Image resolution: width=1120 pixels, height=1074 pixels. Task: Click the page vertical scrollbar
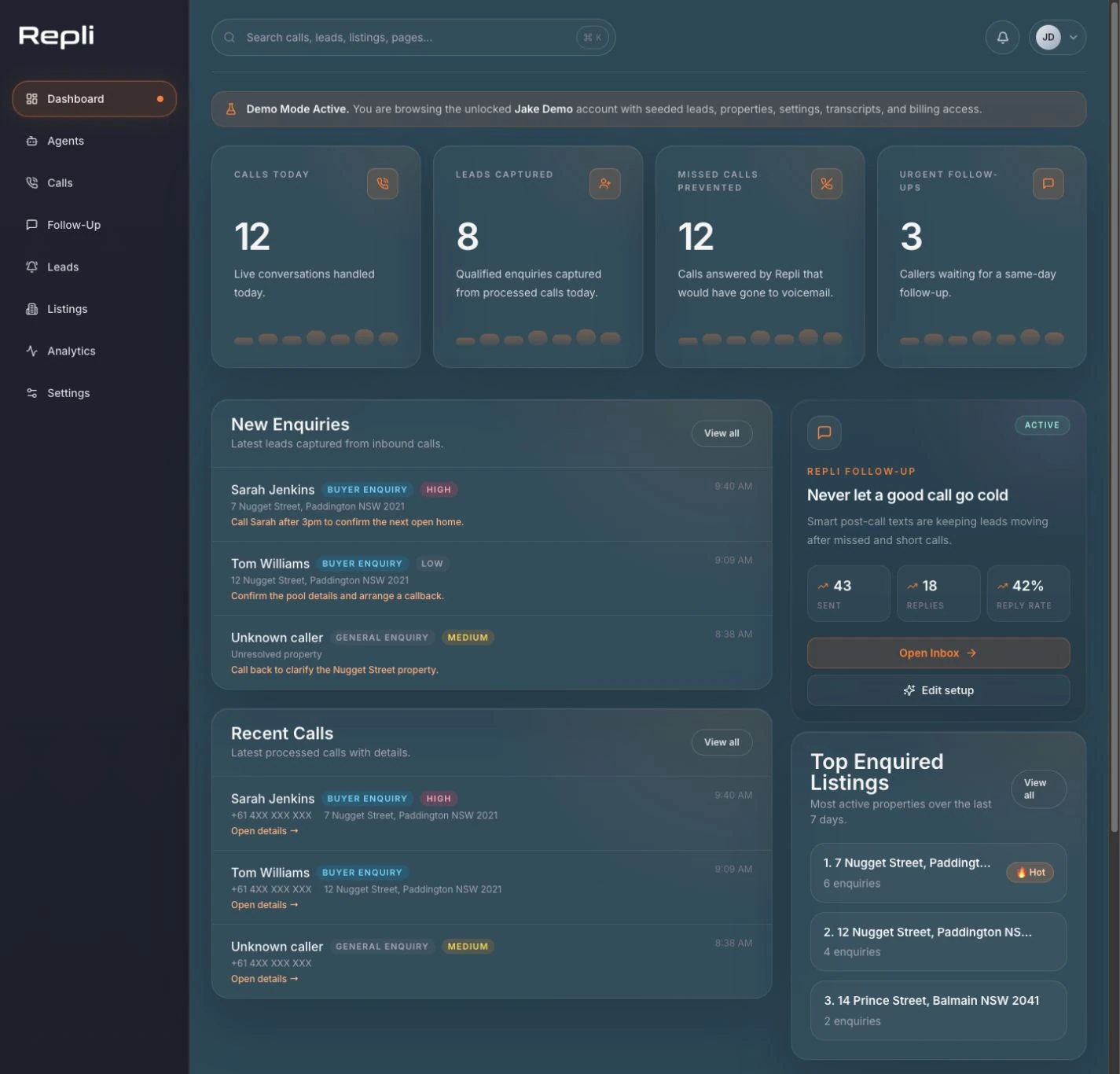1114,417
